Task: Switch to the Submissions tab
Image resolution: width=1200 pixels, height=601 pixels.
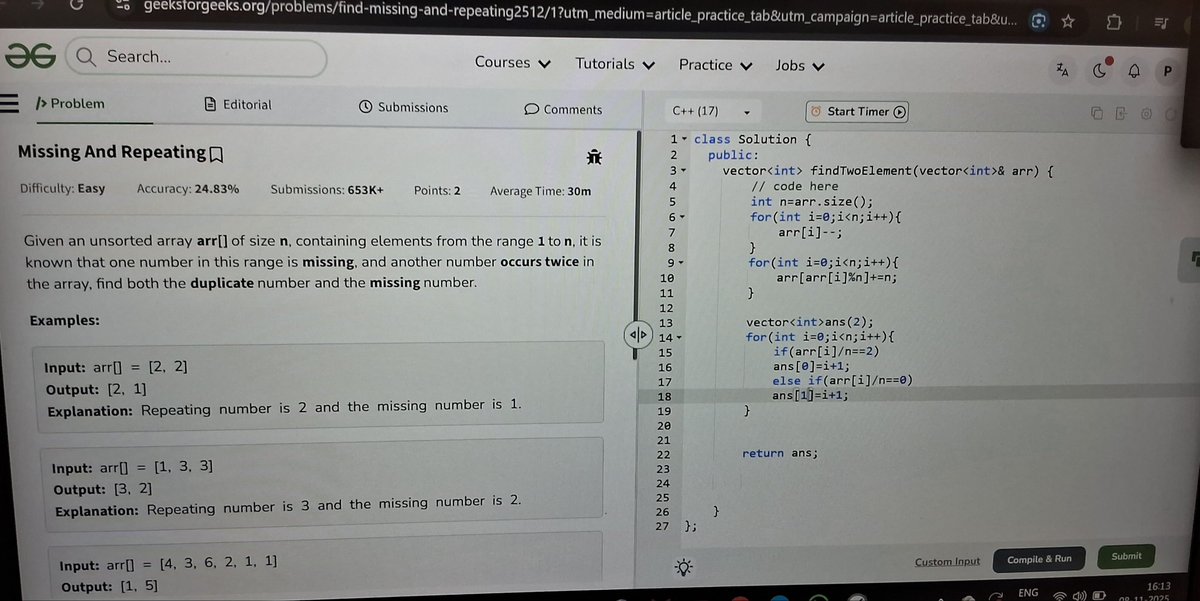Action: coord(403,107)
